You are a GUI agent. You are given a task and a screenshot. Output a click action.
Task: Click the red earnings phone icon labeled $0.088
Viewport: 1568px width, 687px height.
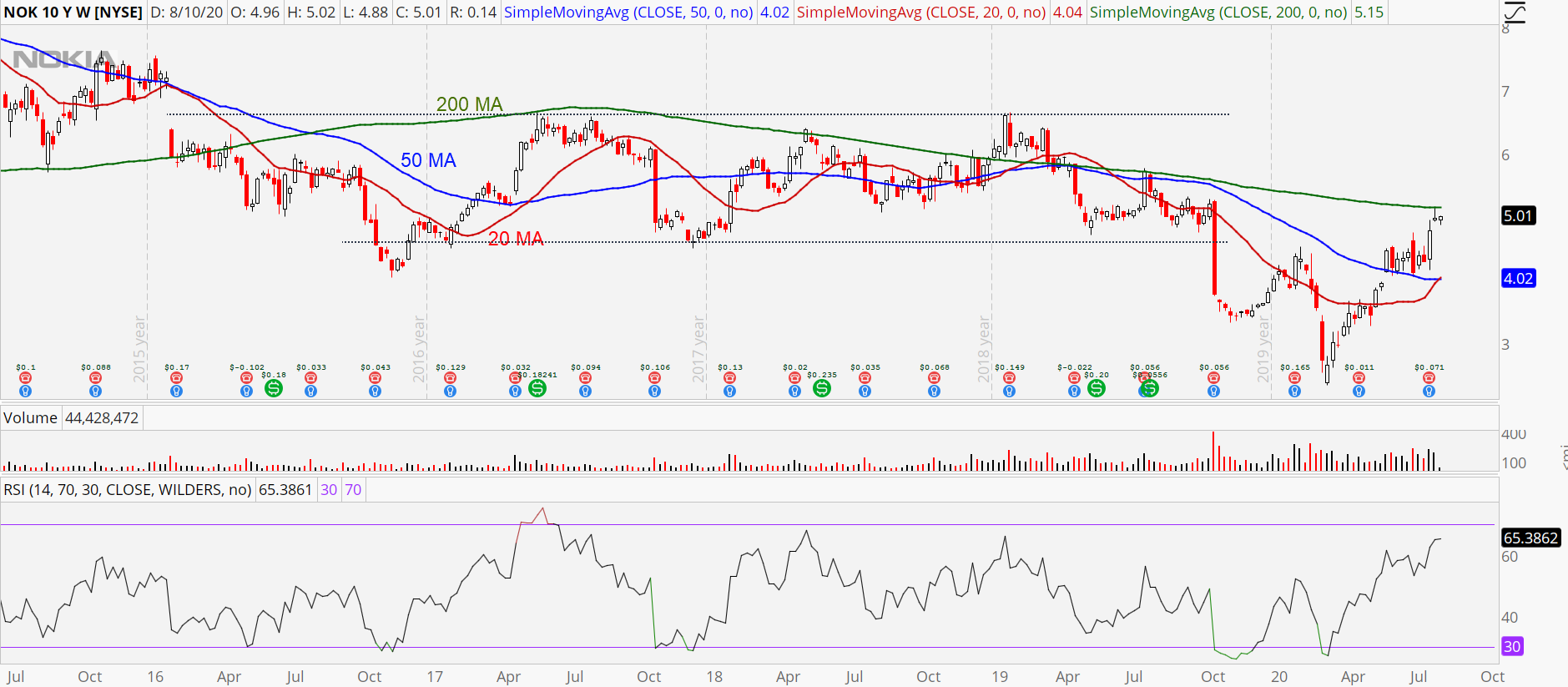point(95,378)
